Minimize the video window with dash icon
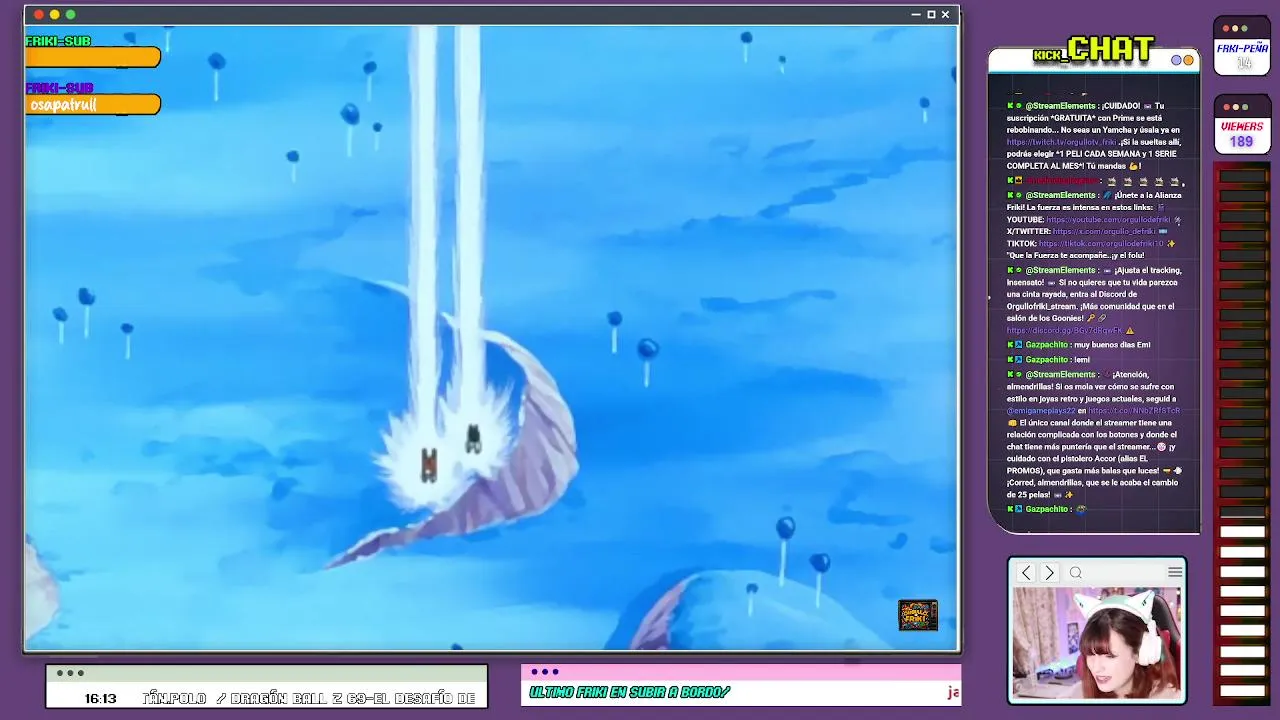Image resolution: width=1280 pixels, height=720 pixels. (916, 14)
